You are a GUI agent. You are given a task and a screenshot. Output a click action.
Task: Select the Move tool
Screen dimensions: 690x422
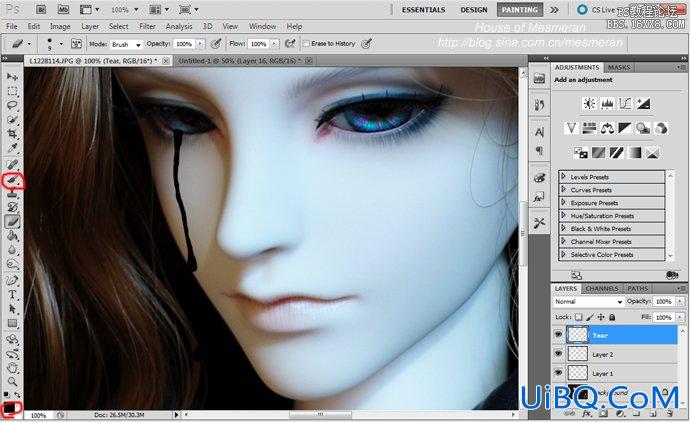(12, 77)
